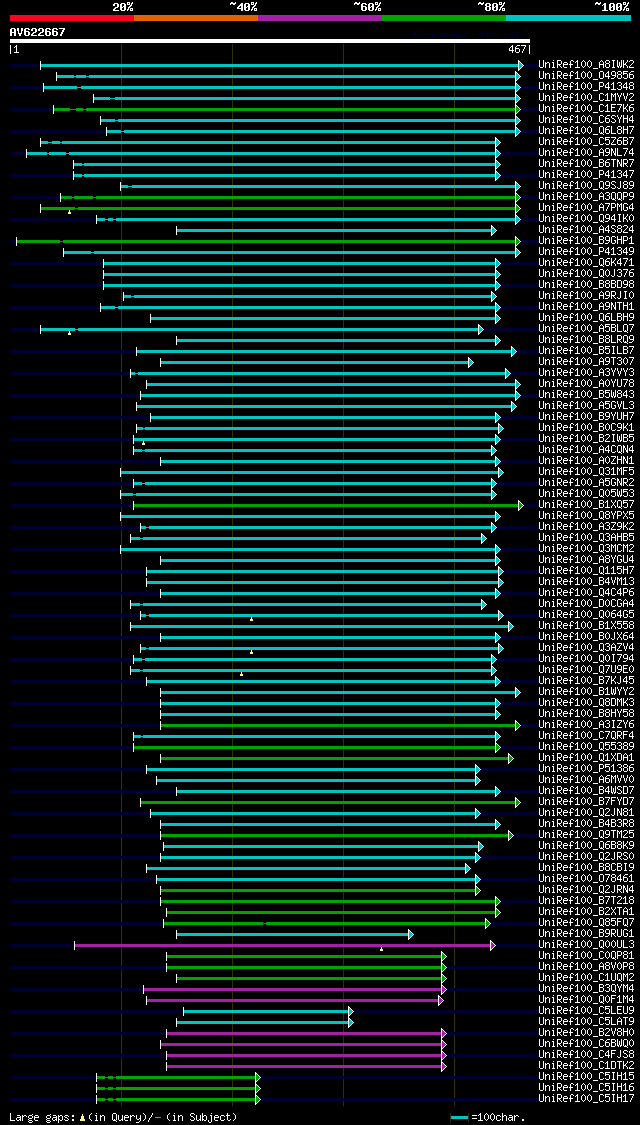This screenshot has width=640, height=1125.
Task: Open hit UniRef100_C1MYV2
Action: tap(586, 98)
